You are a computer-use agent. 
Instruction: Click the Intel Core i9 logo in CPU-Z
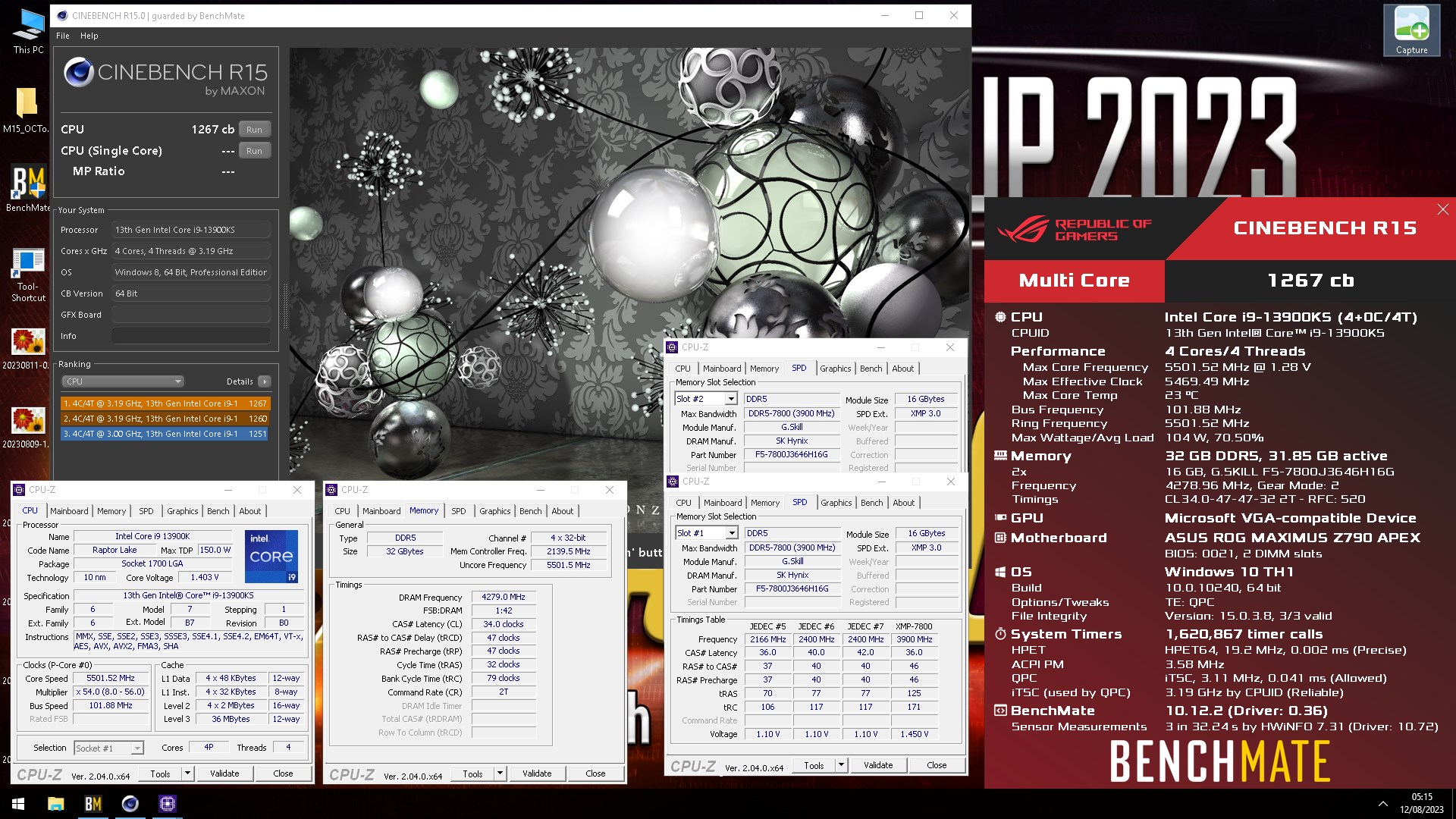[x=271, y=557]
